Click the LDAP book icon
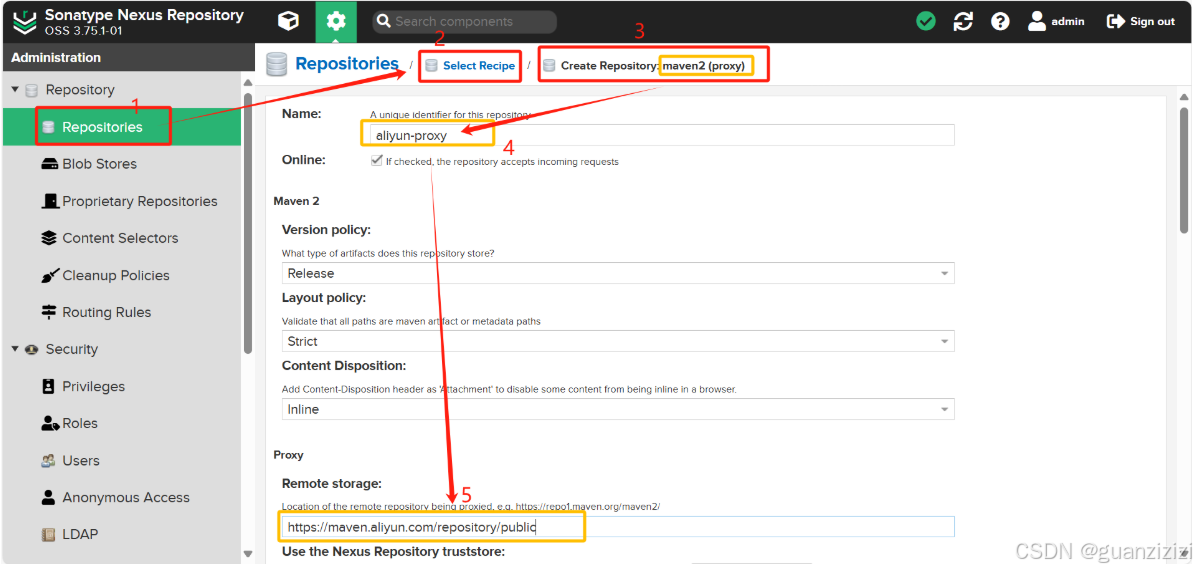Image resolution: width=1197 pixels, height=571 pixels. (49, 534)
